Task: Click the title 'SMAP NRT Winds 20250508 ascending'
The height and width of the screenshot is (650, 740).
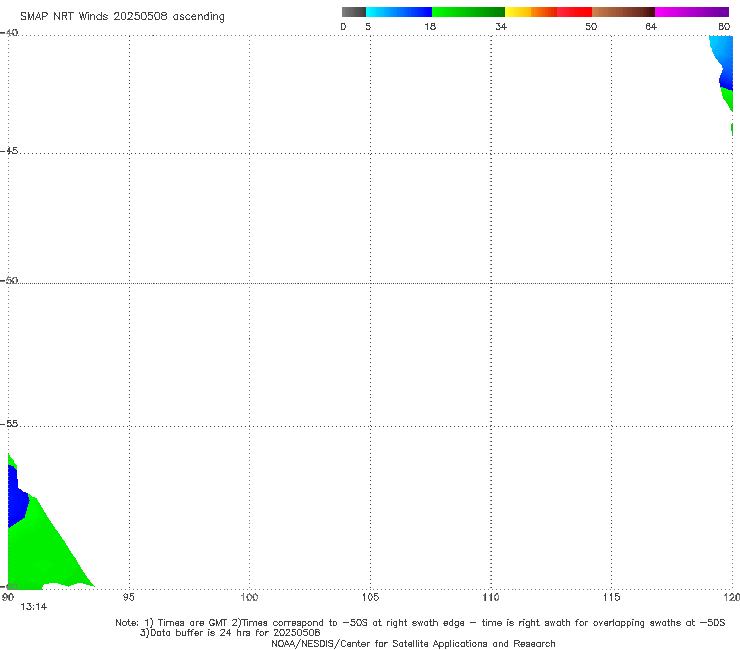Action: (x=122, y=17)
